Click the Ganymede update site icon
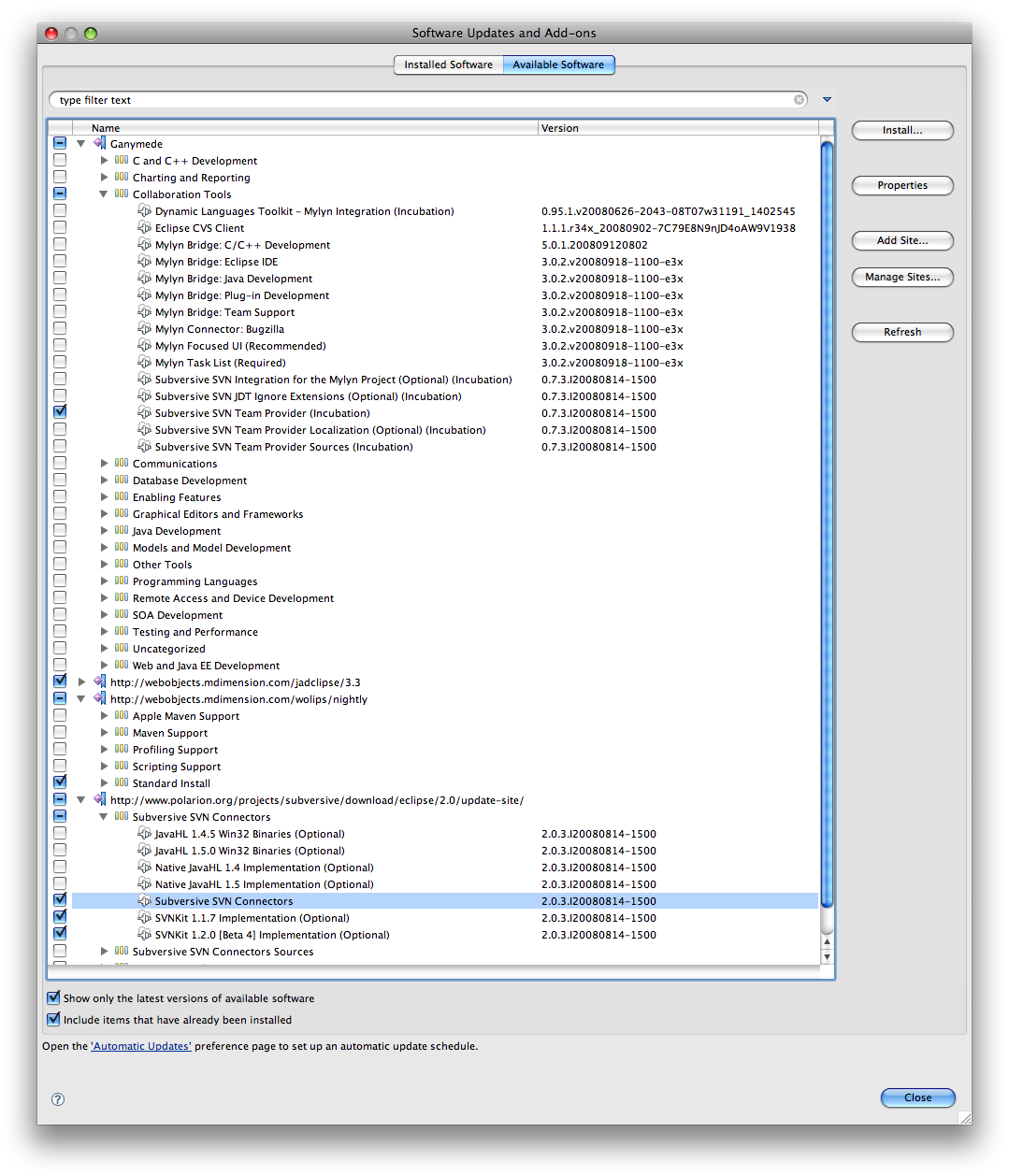This screenshot has height=1176, width=1009. [99, 144]
